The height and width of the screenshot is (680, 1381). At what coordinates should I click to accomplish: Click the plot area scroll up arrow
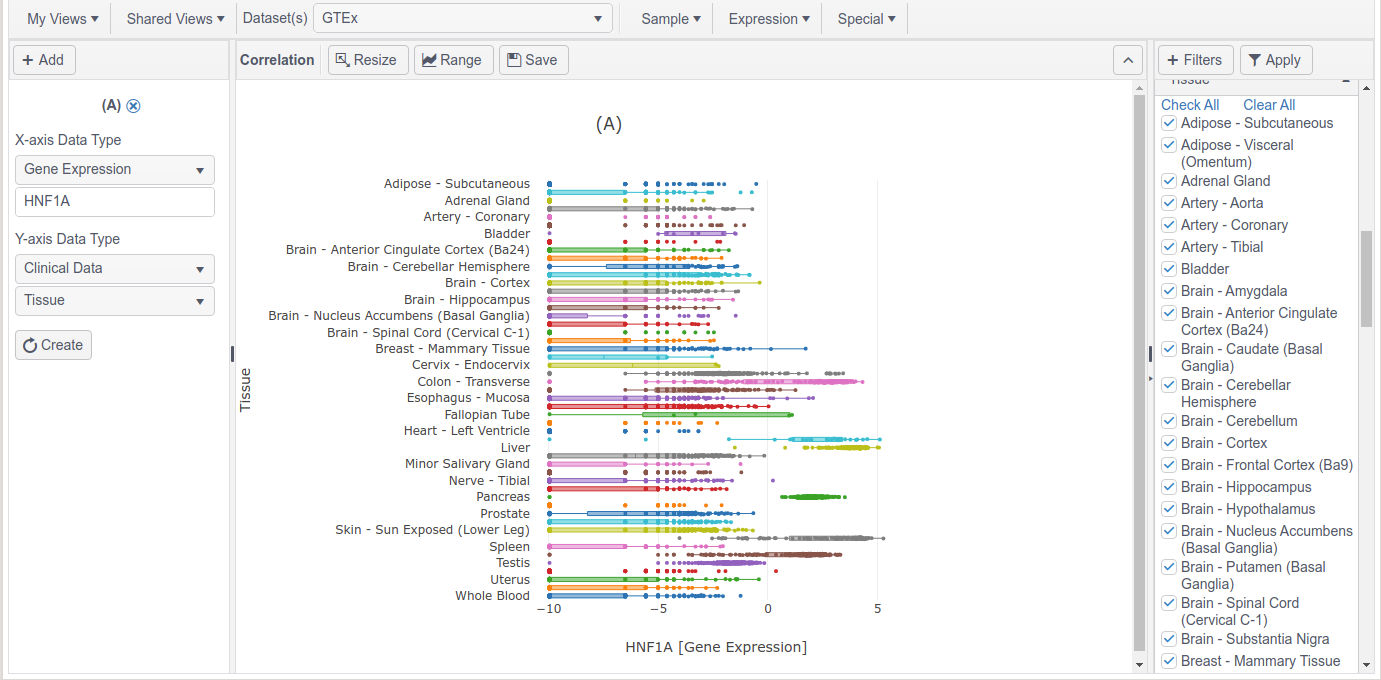pyautogui.click(x=1139, y=88)
